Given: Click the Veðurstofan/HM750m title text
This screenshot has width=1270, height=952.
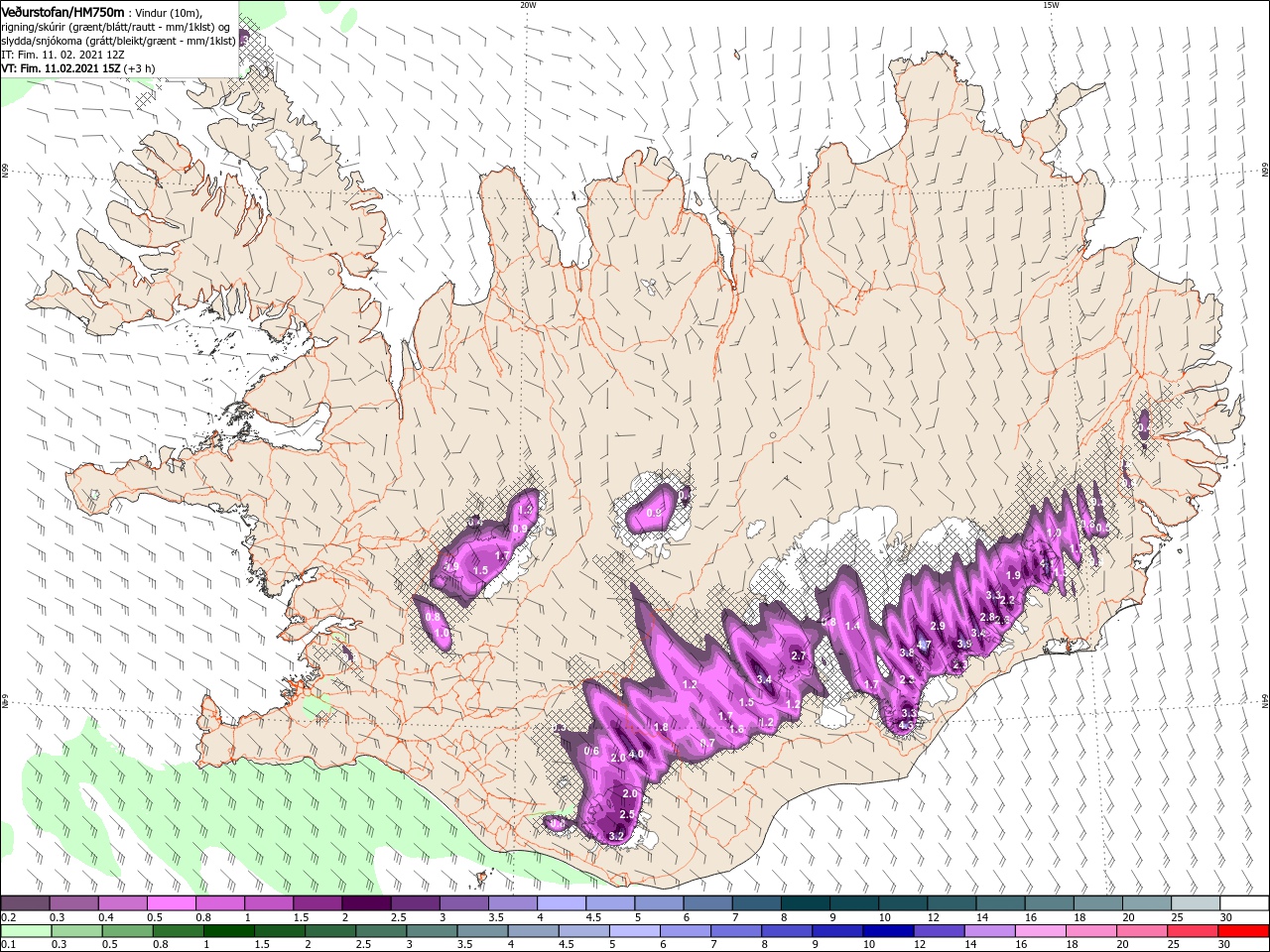Looking at the screenshot, I should (x=63, y=12).
